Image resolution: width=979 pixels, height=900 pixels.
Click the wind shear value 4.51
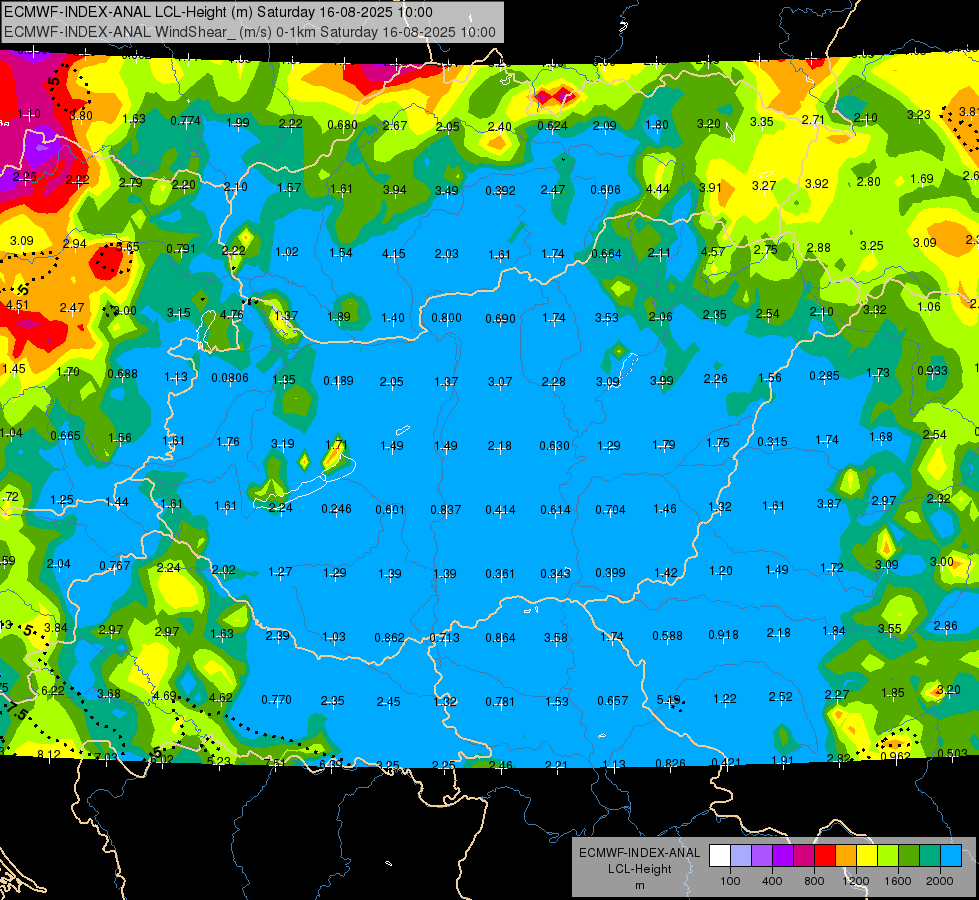pyautogui.click(x=17, y=305)
